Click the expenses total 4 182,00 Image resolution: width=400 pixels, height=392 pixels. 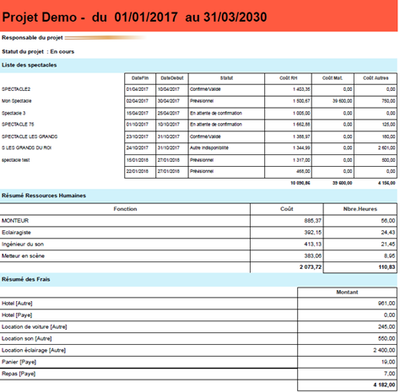coord(347,385)
